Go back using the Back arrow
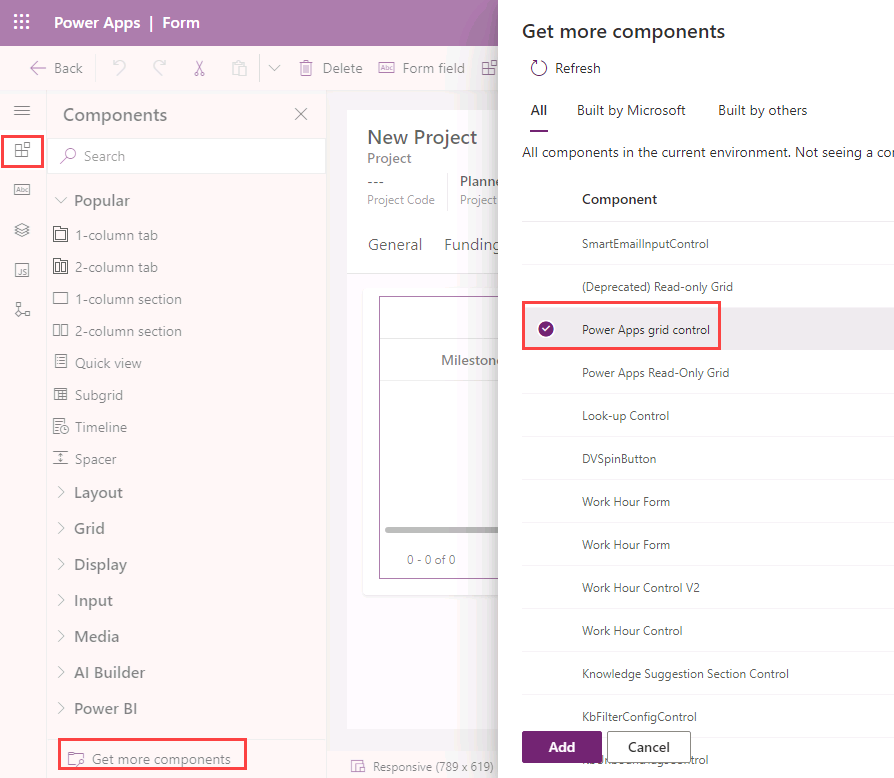Screen dimensions: 894x778 [x=56, y=68]
